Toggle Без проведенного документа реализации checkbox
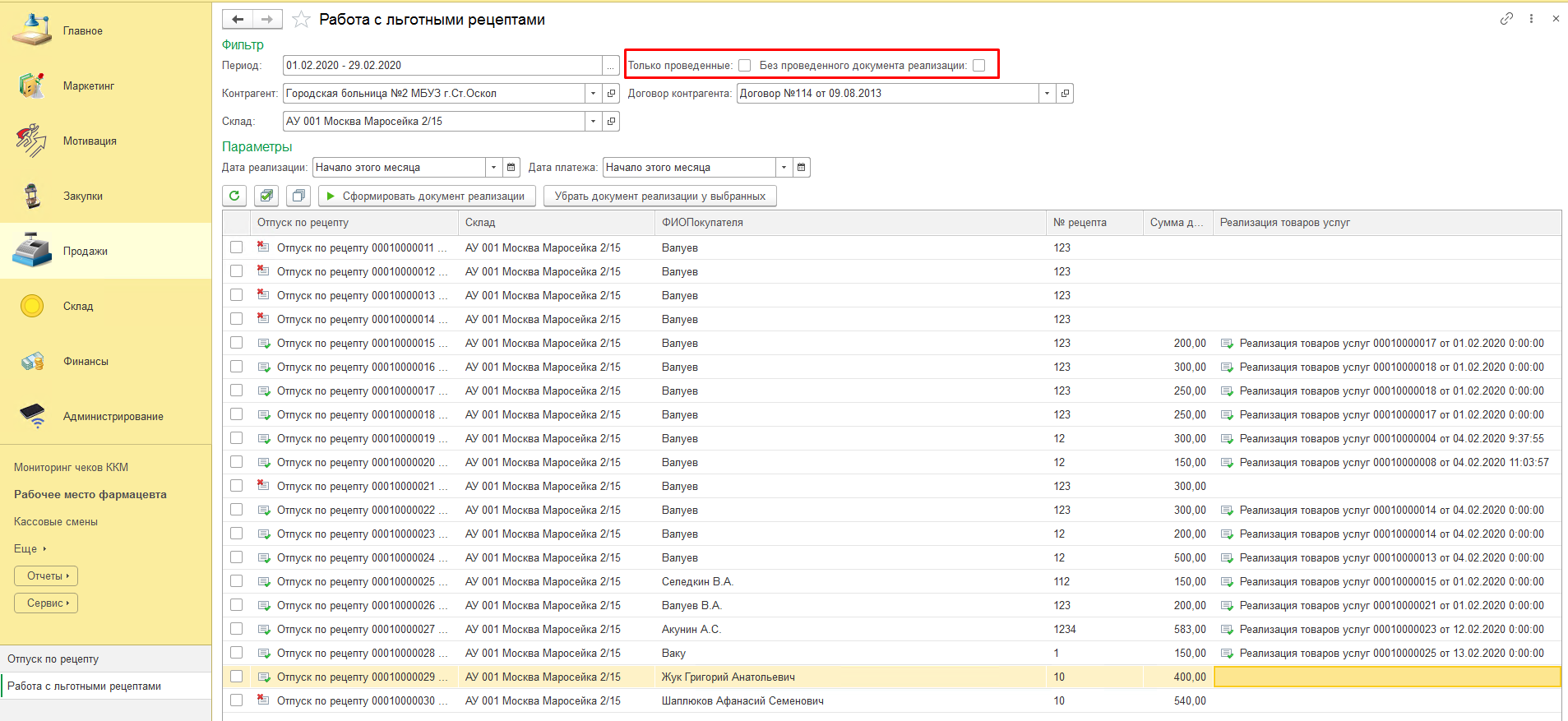The height and width of the screenshot is (721, 1568). tap(978, 66)
